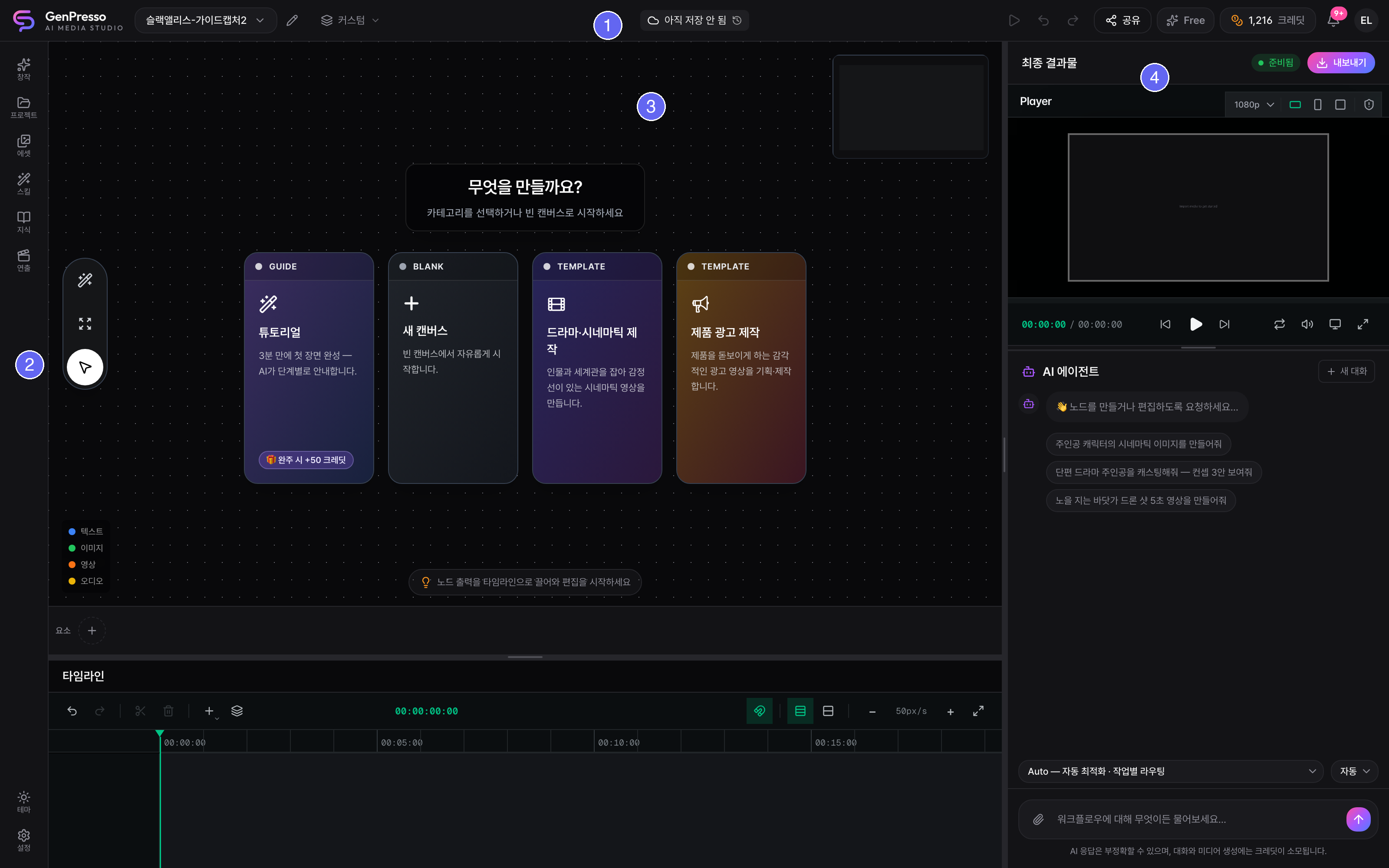The width and height of the screenshot is (1389, 868).
Task: Start a 새 대화 new chat
Action: [1346, 372]
